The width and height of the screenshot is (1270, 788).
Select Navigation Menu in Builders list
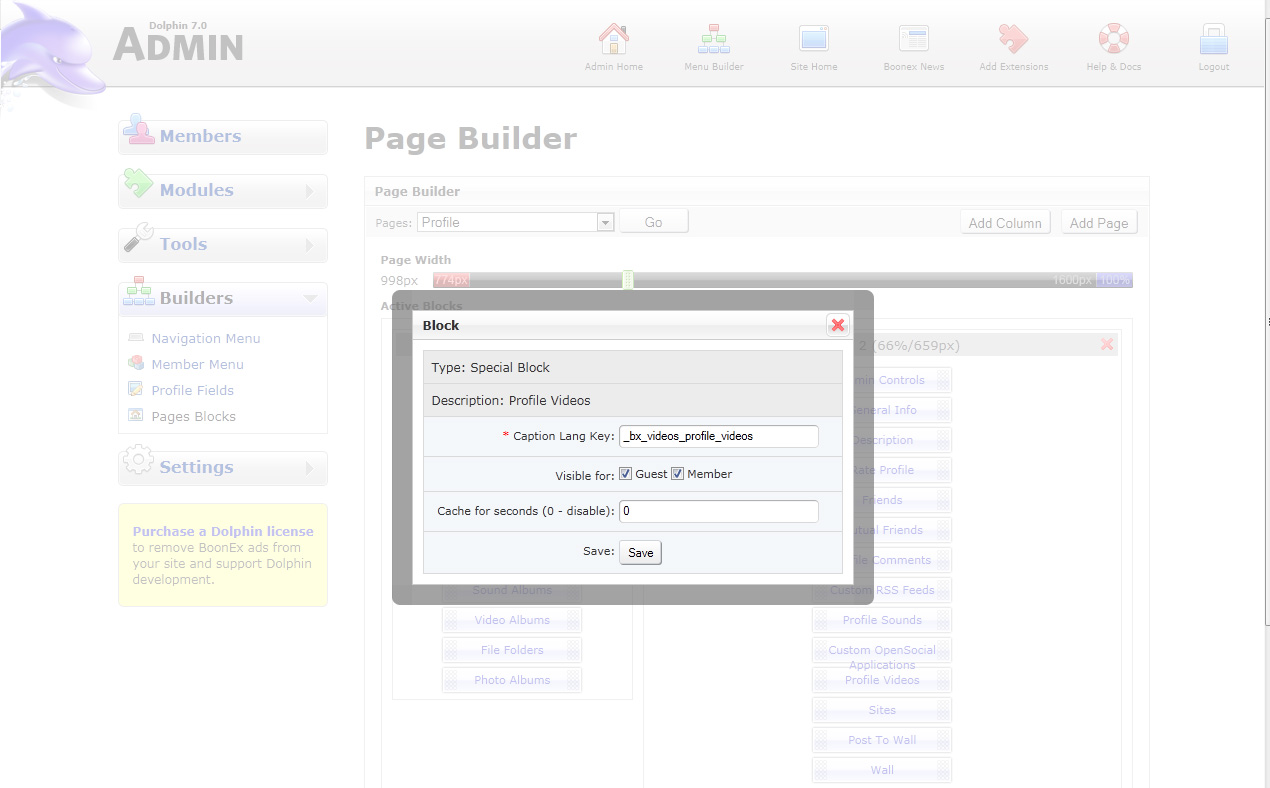point(205,339)
